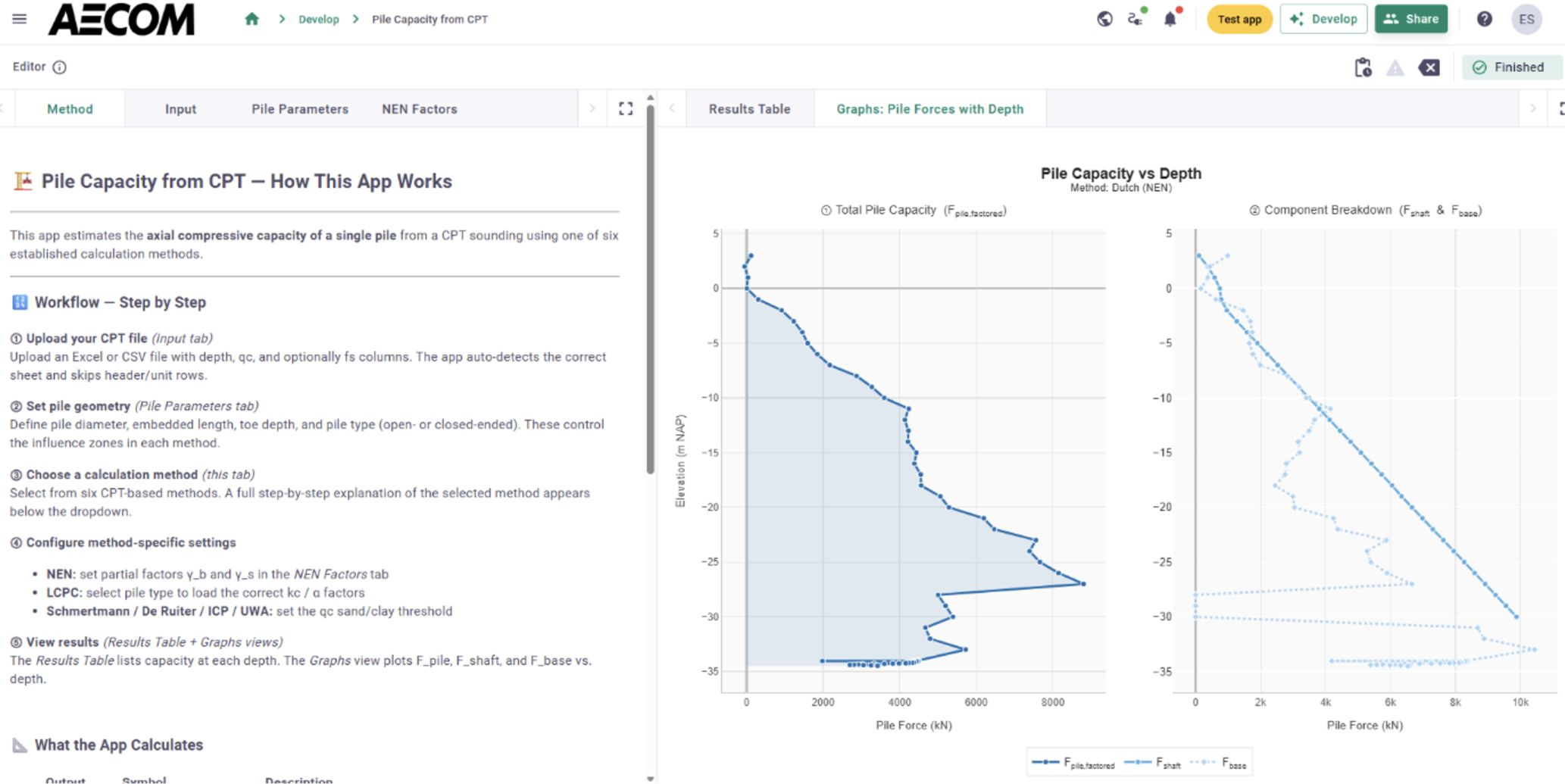Click the green Share button

tap(1411, 19)
